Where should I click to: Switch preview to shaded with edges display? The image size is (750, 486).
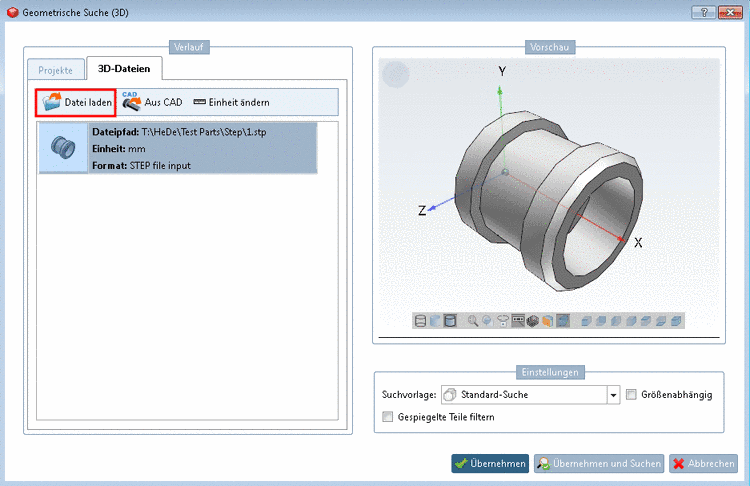point(450,320)
